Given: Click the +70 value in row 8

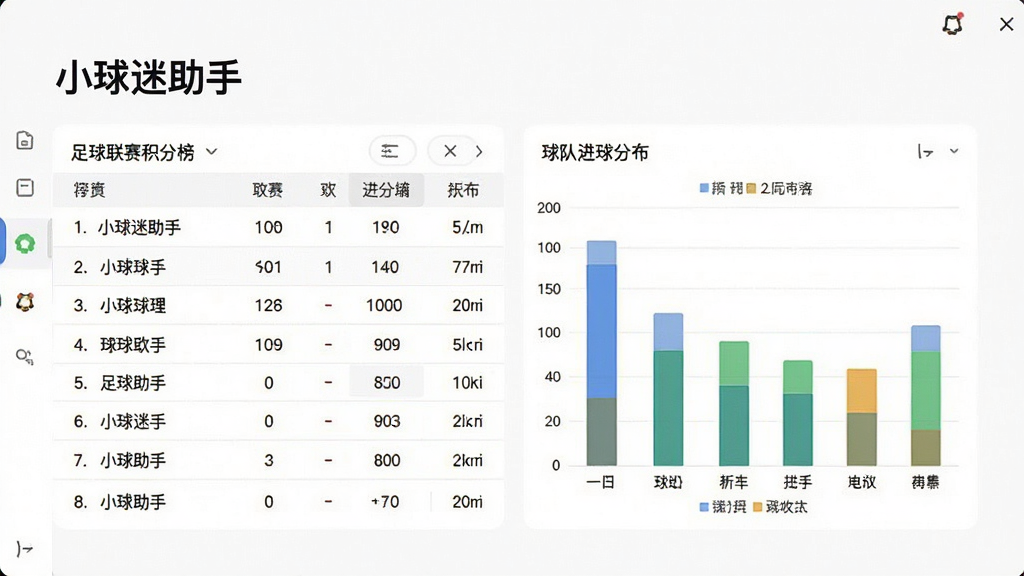Looking at the screenshot, I should [385, 502].
